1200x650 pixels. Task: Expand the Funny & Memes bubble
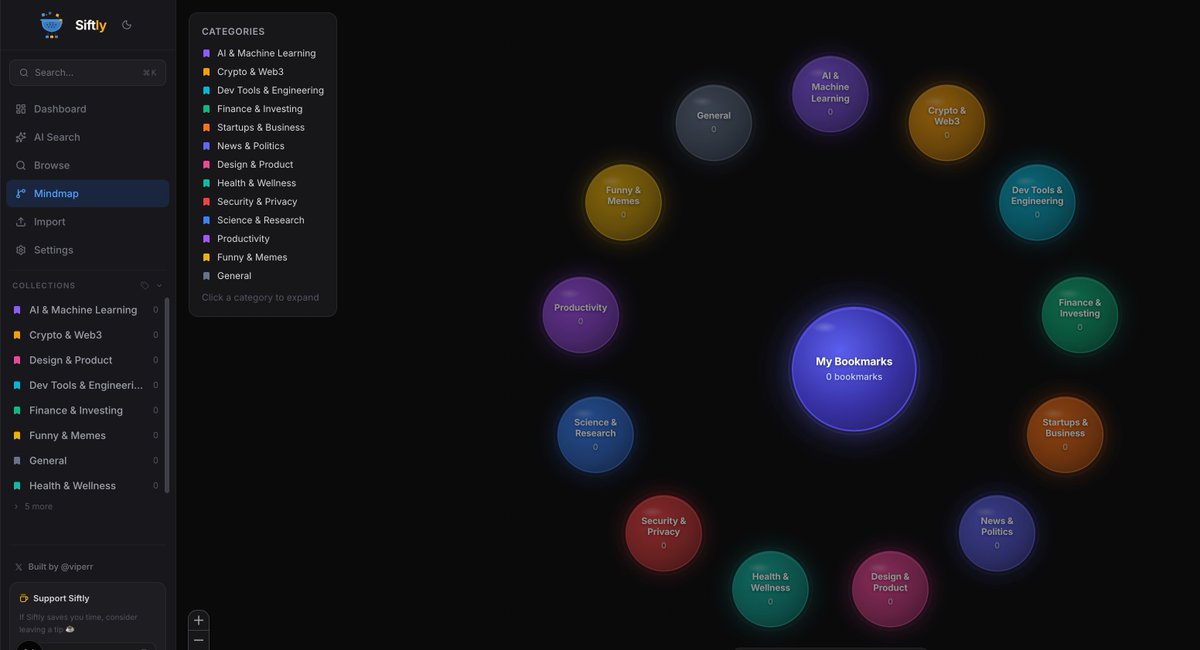coord(623,202)
